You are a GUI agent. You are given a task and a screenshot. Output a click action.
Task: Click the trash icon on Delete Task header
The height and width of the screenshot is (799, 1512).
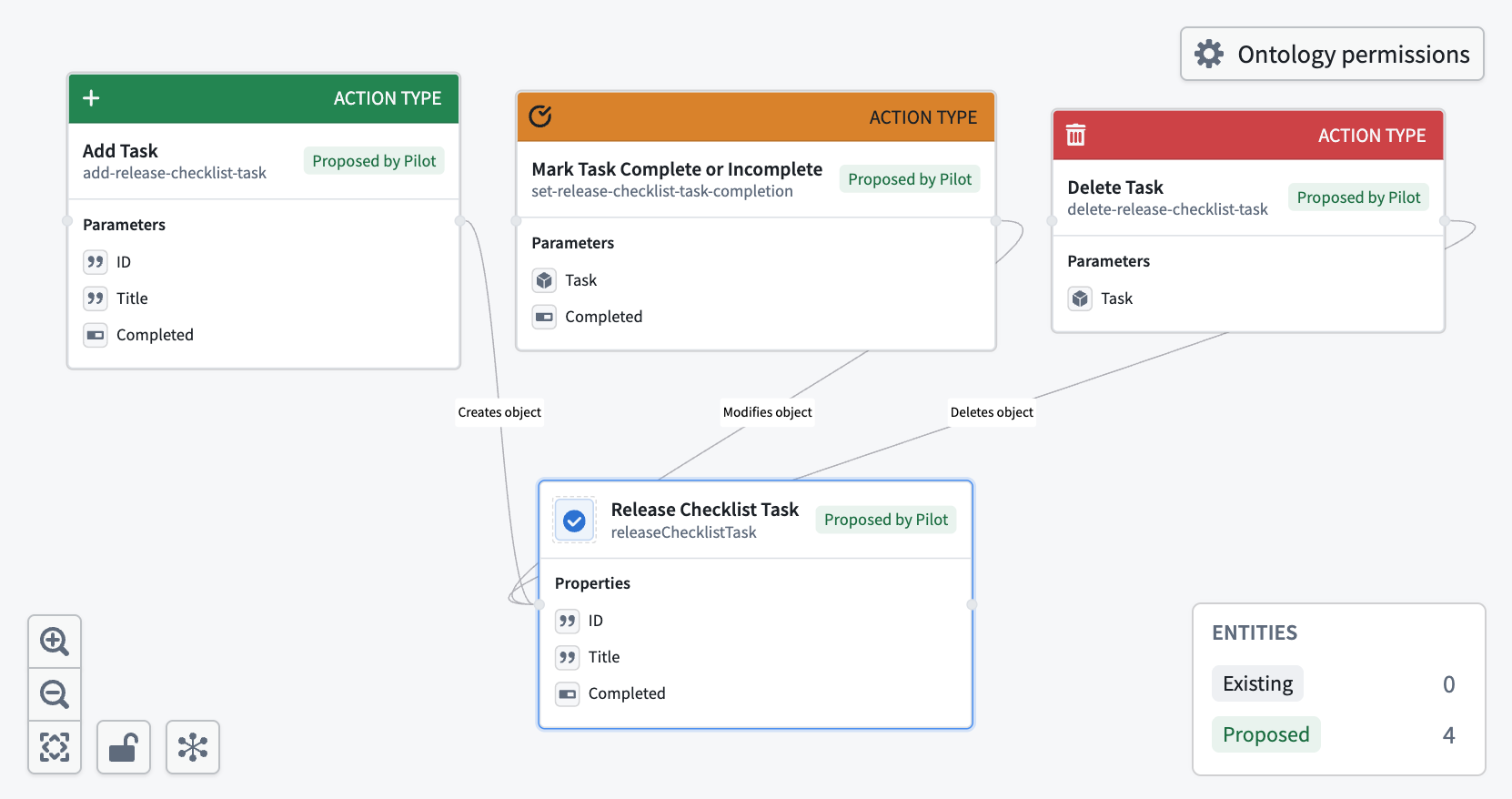click(x=1076, y=135)
